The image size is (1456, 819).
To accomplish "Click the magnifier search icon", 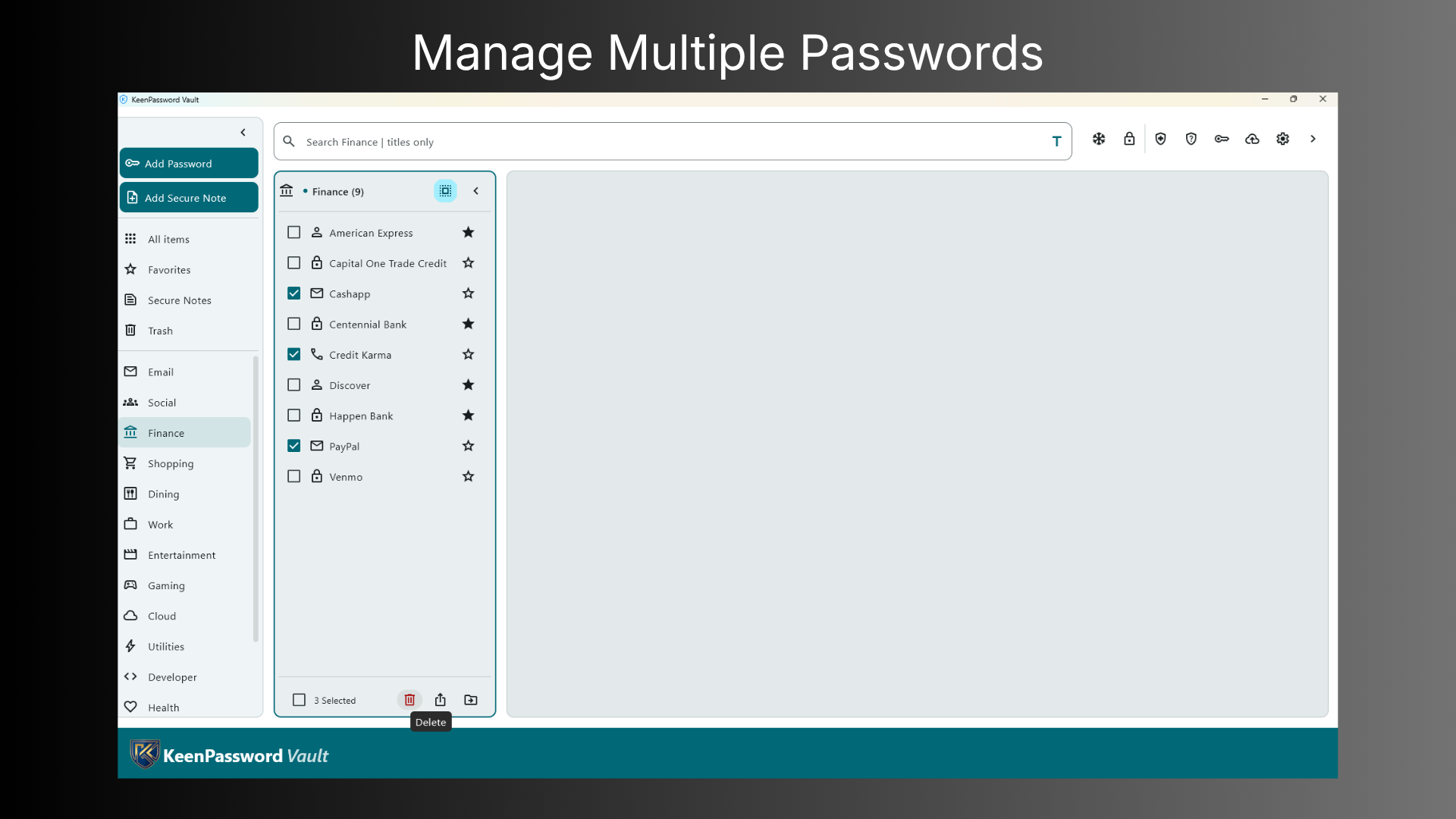I will 289,142.
